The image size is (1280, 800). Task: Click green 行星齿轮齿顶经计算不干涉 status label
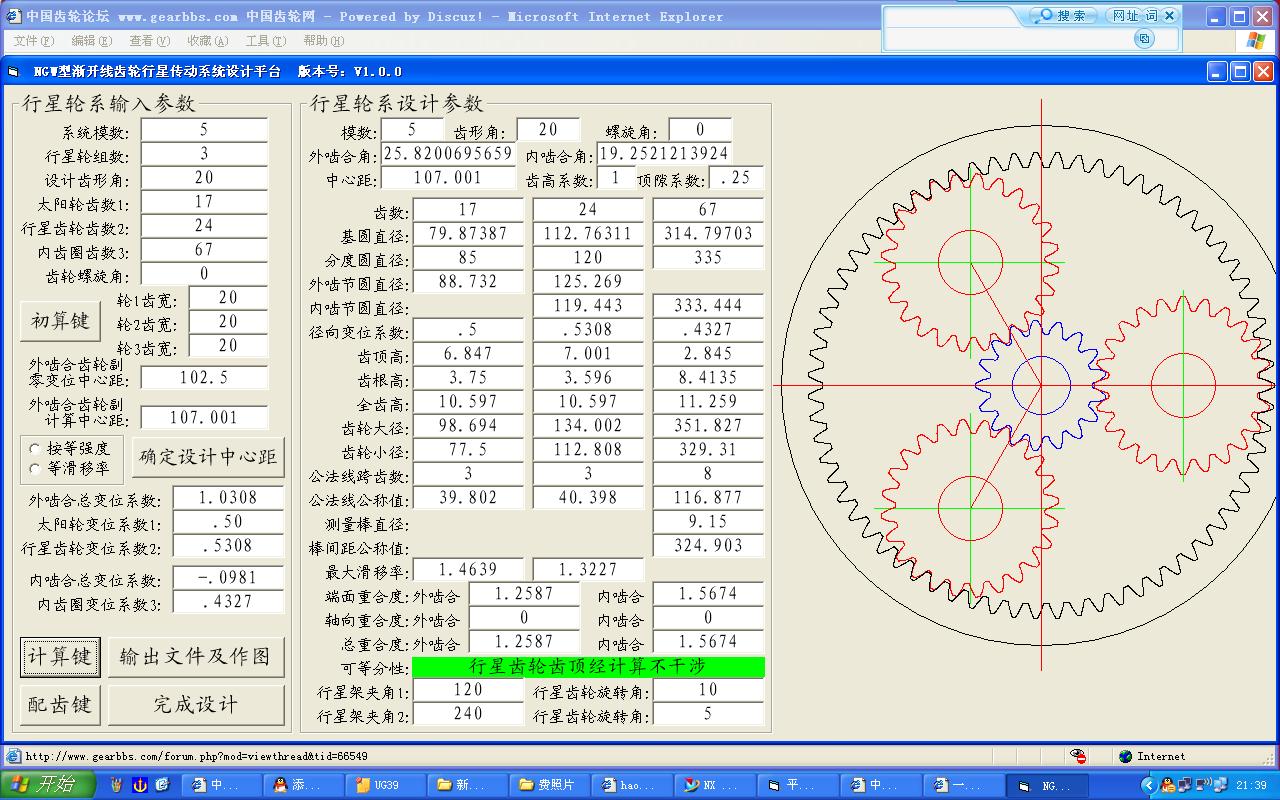588,666
